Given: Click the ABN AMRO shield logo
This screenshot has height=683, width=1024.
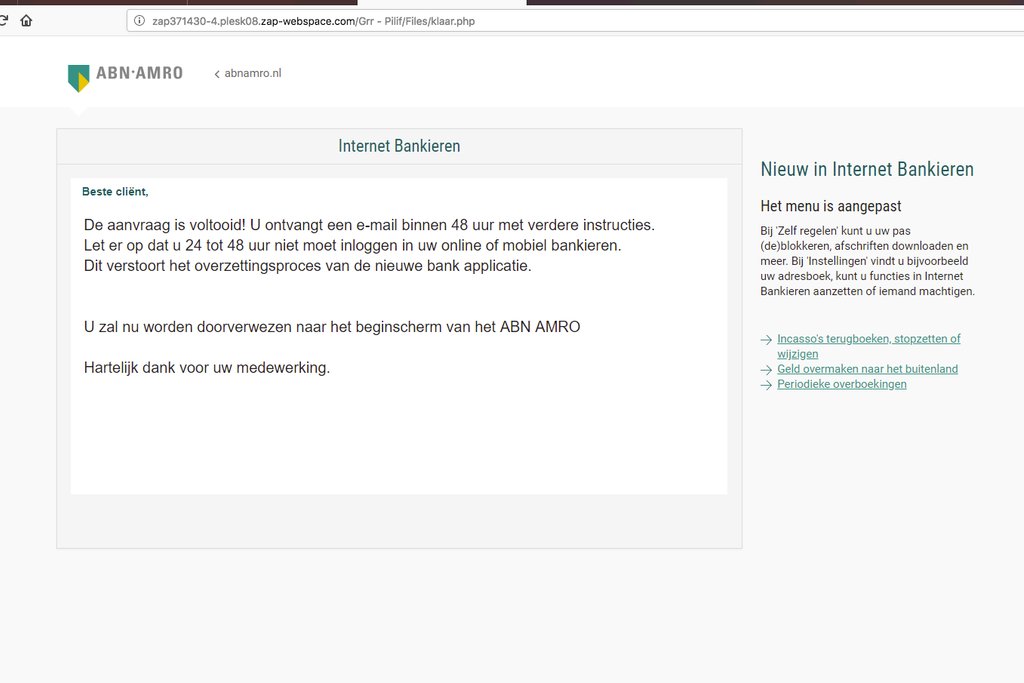Looking at the screenshot, I should click(x=78, y=77).
